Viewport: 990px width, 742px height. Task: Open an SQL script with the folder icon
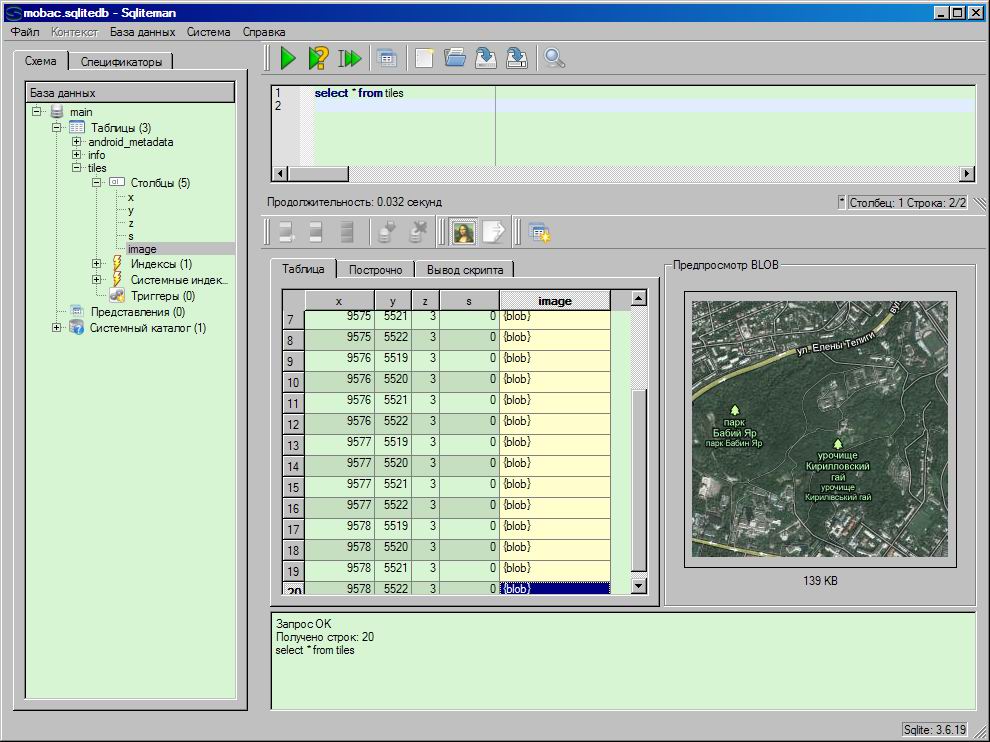455,59
